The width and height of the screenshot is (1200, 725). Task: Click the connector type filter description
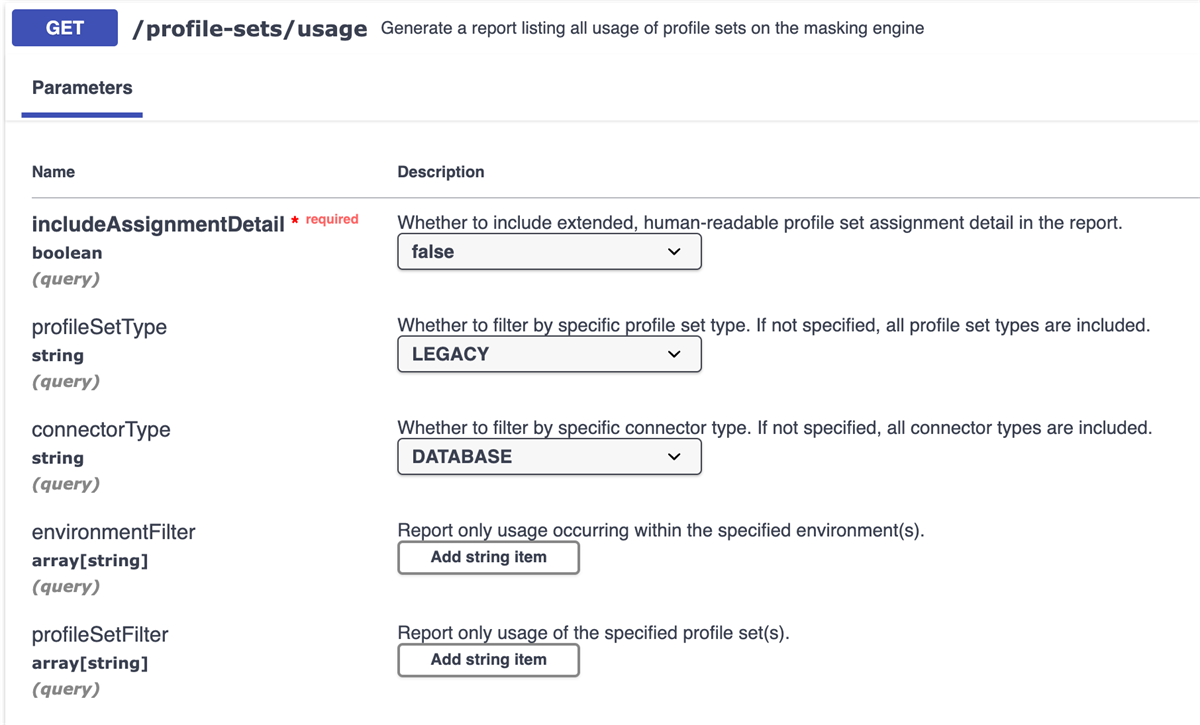tap(775, 427)
